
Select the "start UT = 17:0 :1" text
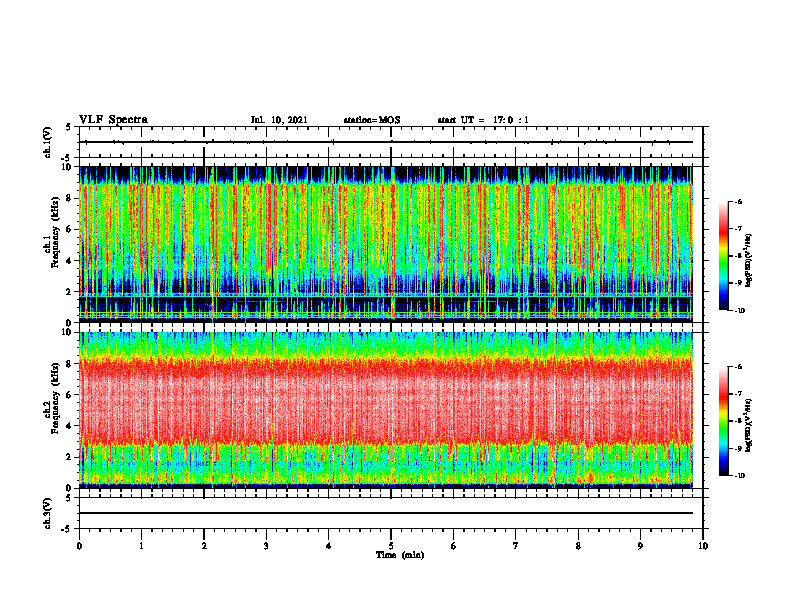coord(483,120)
